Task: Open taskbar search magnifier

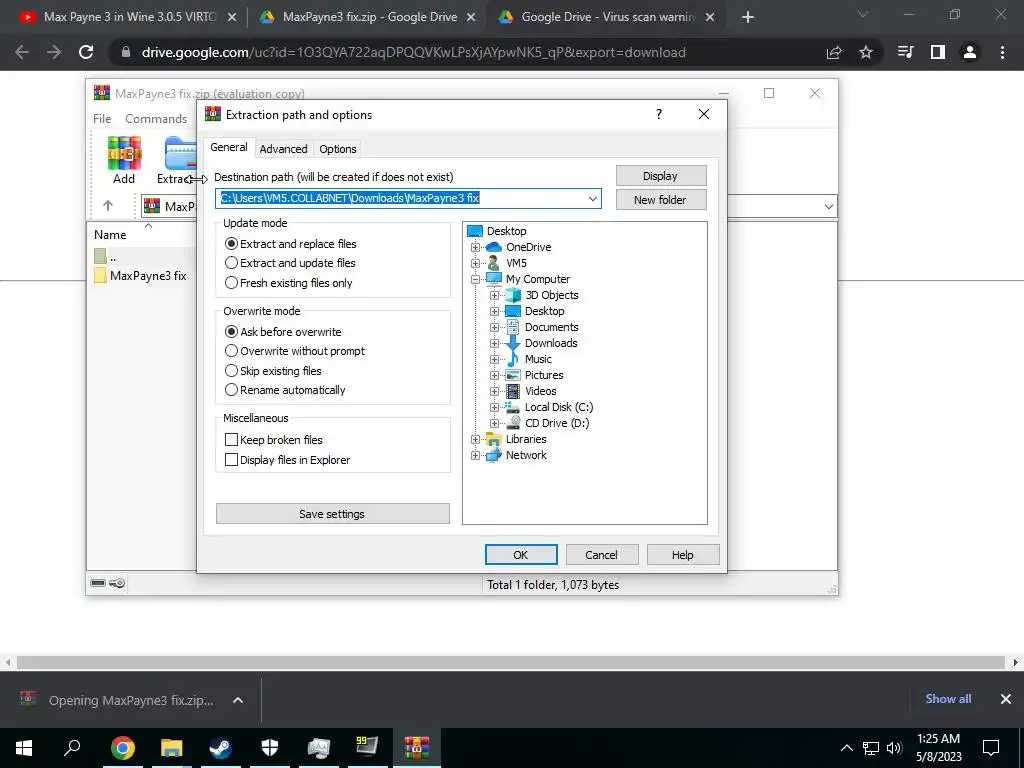Action: pyautogui.click(x=72, y=747)
